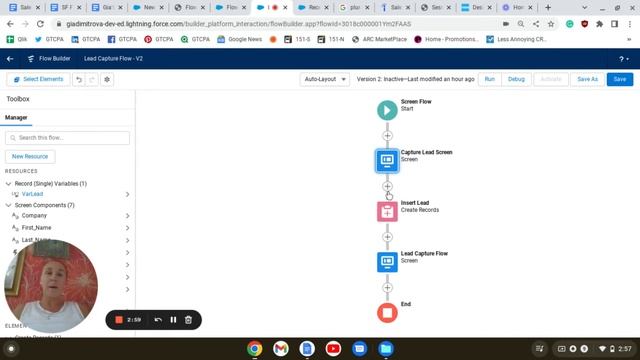This screenshot has width=640, height=360.
Task: Select the Capture Lead Screen element icon
Action: point(387,161)
